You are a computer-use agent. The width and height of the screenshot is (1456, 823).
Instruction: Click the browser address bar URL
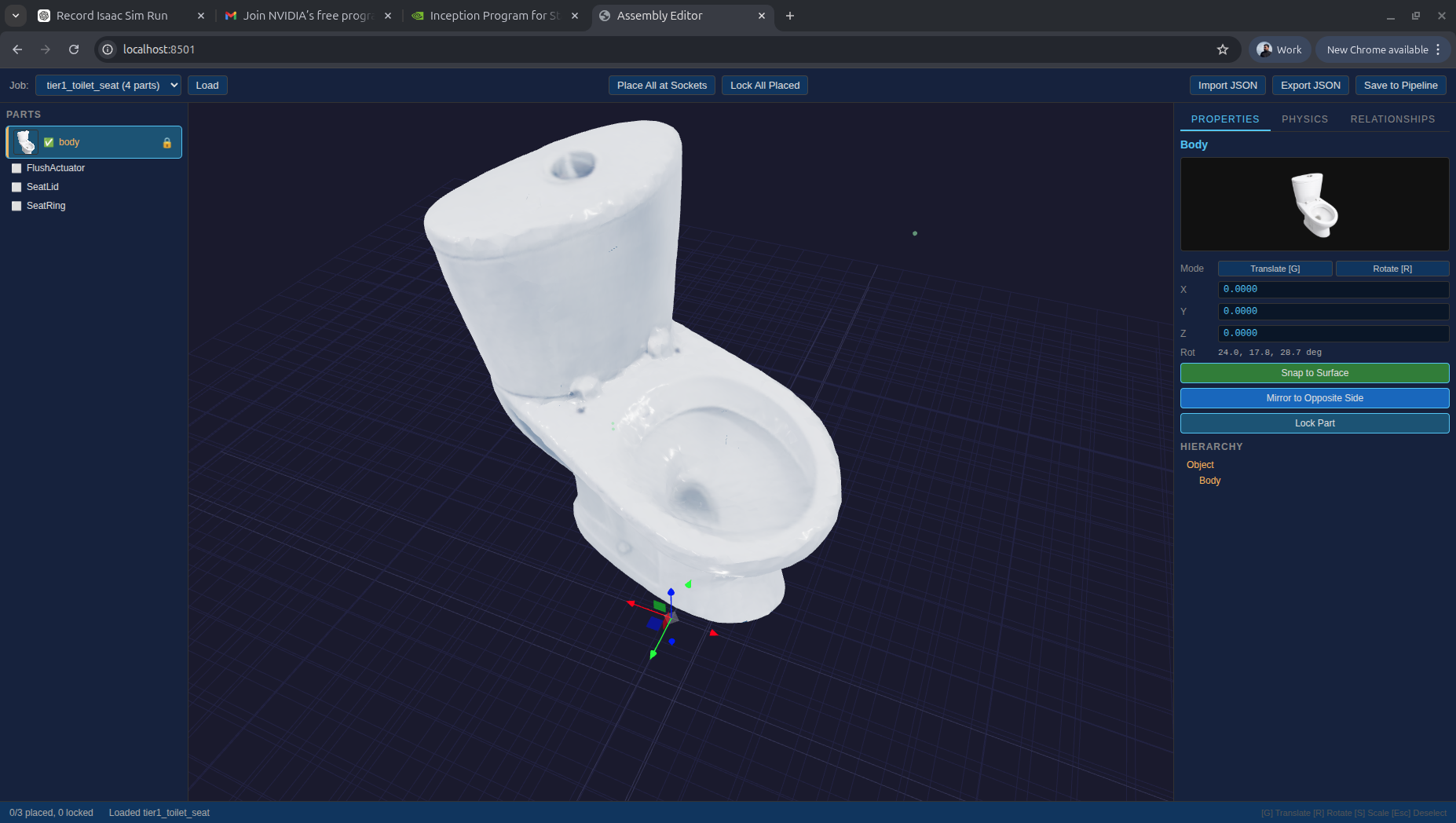(x=159, y=49)
